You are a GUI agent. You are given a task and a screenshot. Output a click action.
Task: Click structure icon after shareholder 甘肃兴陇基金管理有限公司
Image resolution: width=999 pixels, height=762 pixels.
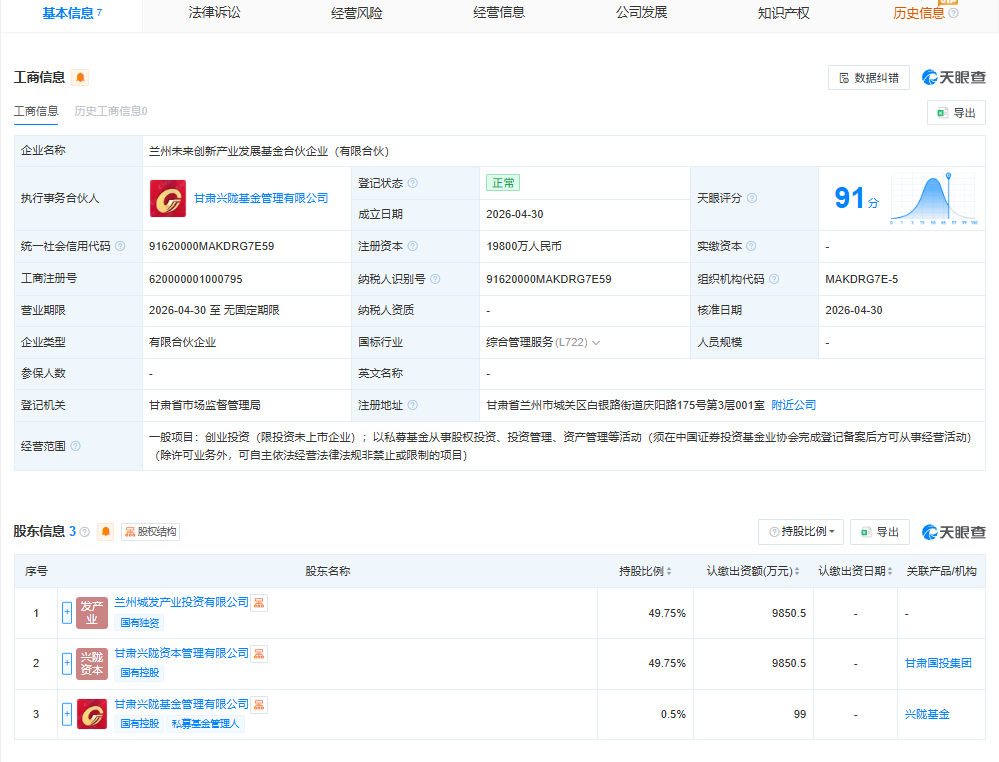click(x=259, y=705)
